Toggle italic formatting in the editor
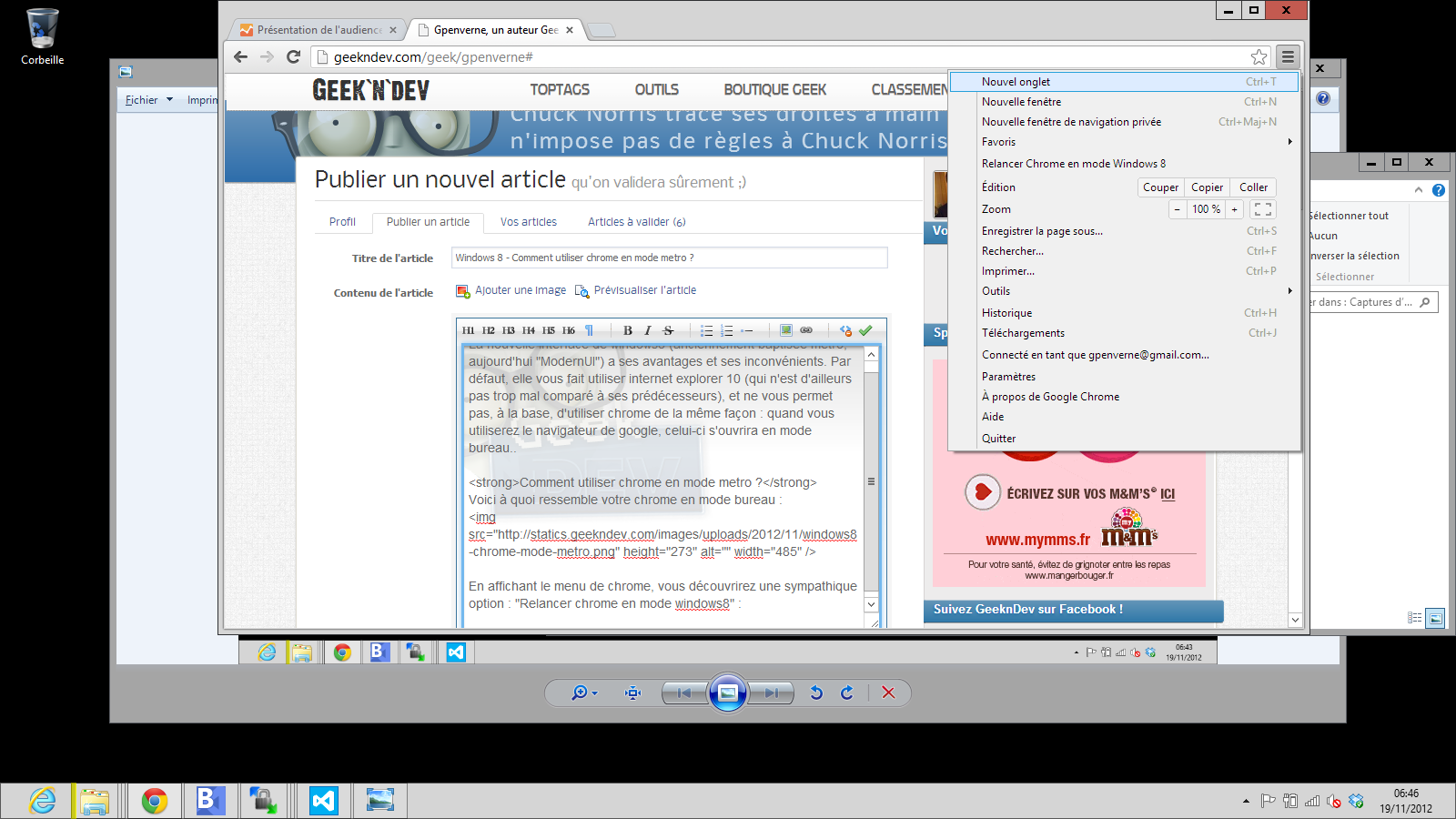Viewport: 1456px width, 819px height. tap(647, 330)
